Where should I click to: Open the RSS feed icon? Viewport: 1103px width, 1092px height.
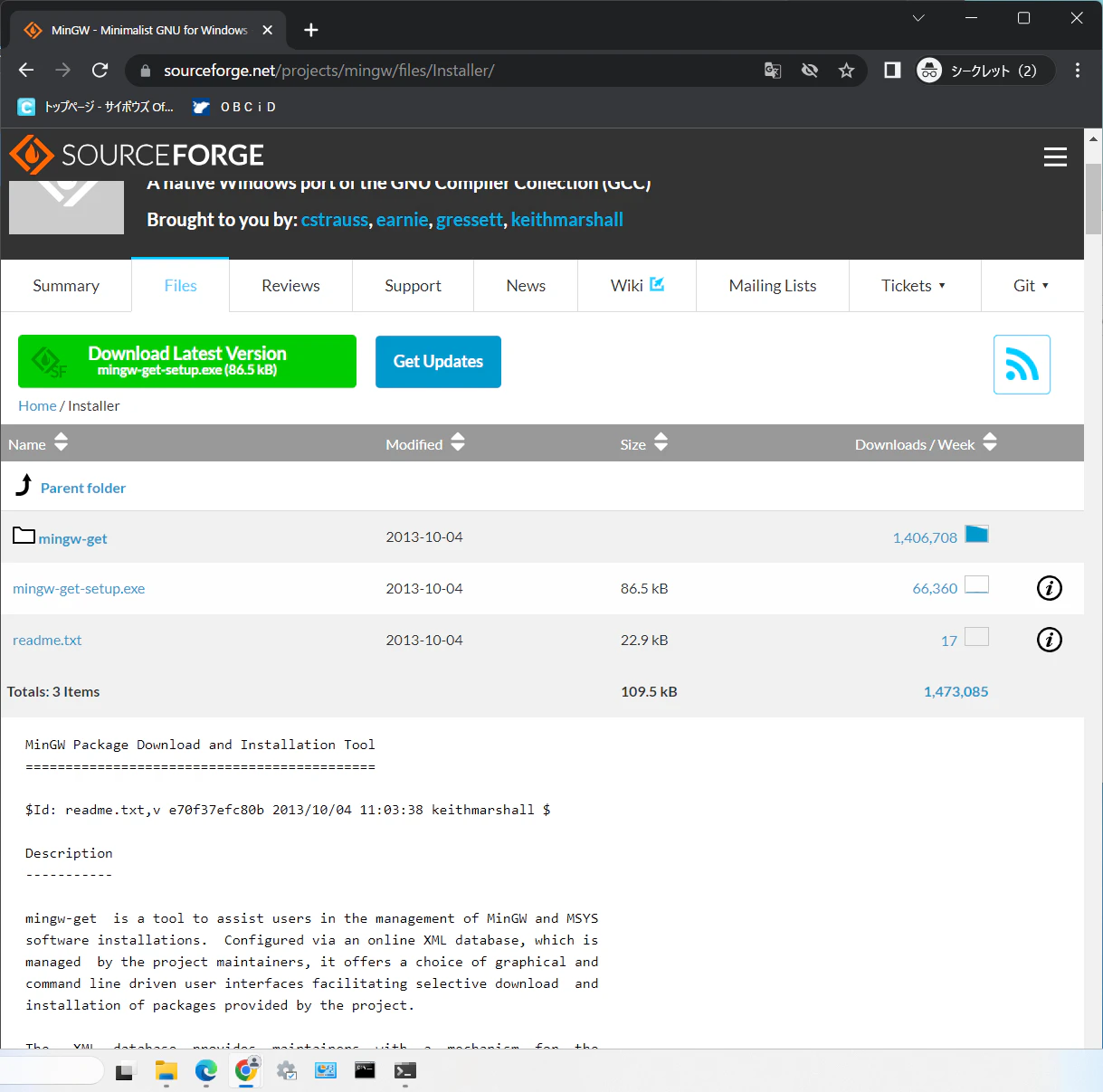(x=1022, y=365)
